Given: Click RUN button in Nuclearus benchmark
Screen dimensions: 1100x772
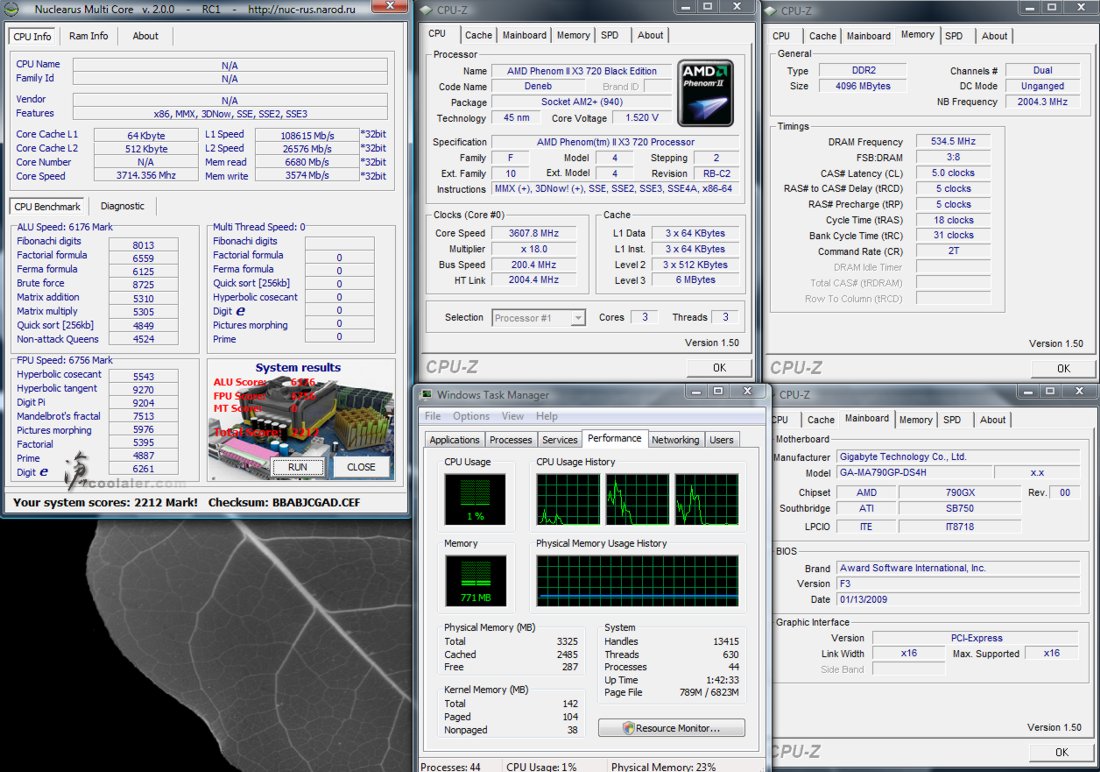Looking at the screenshot, I should coord(297,467).
